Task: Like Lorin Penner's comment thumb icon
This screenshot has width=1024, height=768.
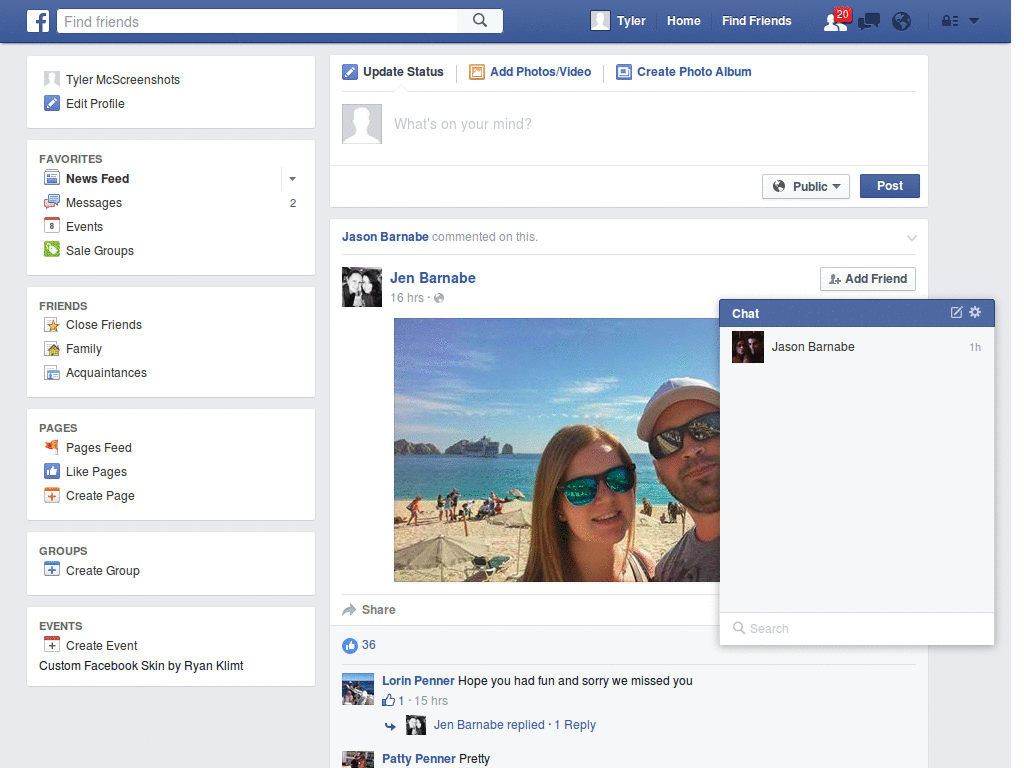Action: (x=389, y=700)
